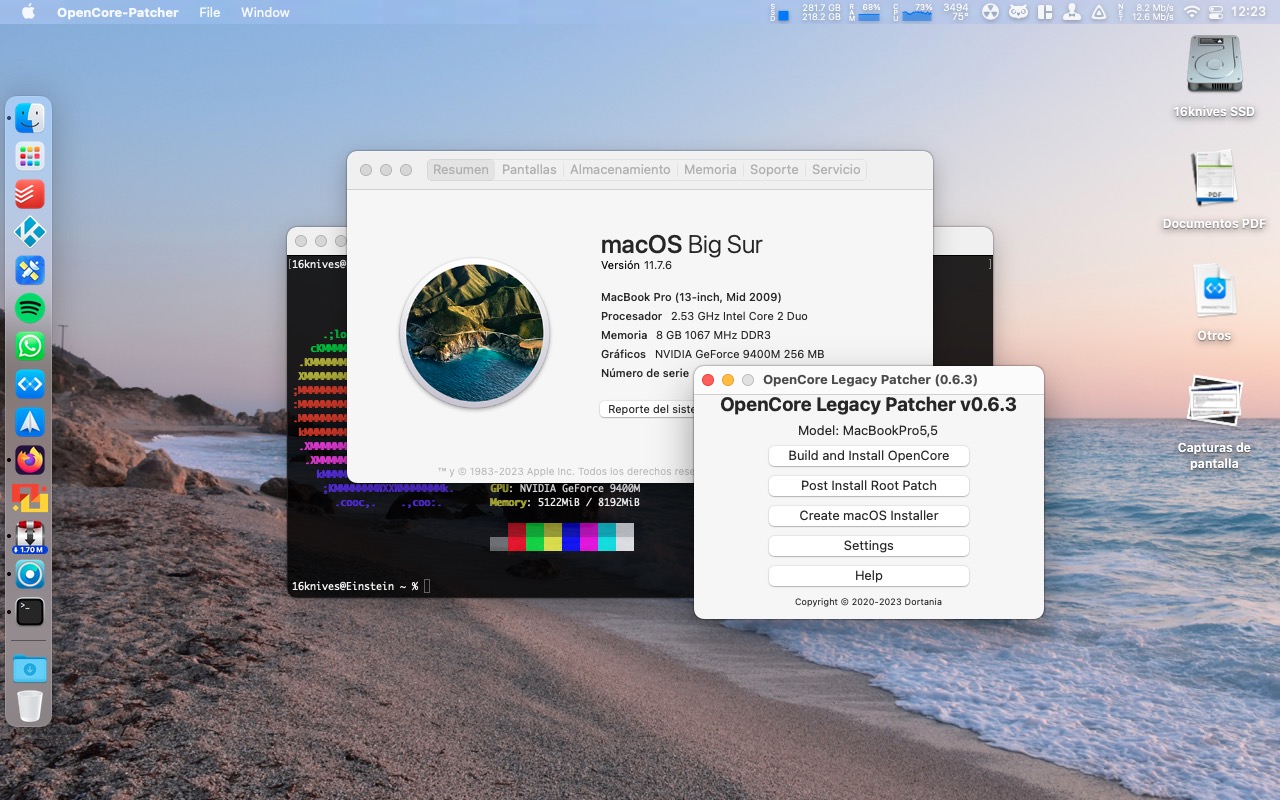Click Build and Install OpenCore button
The height and width of the screenshot is (800, 1280).
(869, 456)
